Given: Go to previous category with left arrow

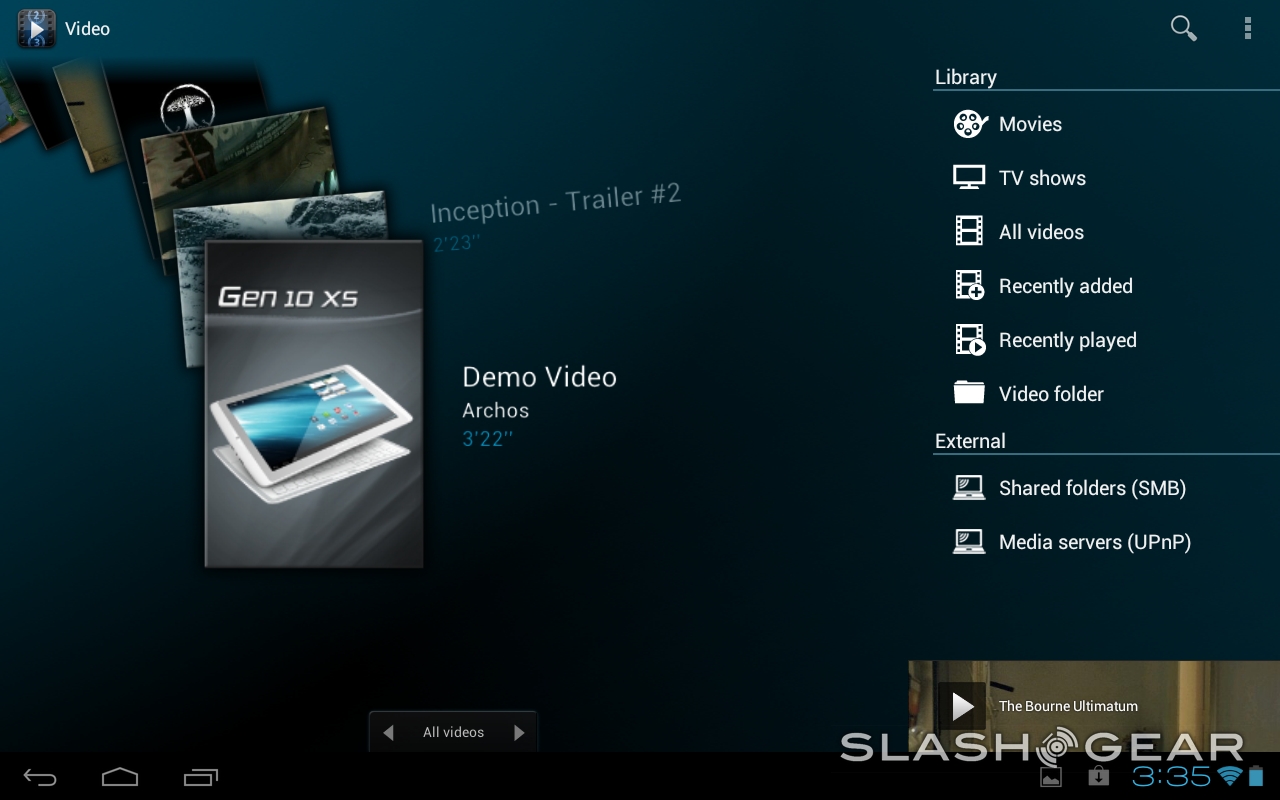Looking at the screenshot, I should point(389,732).
